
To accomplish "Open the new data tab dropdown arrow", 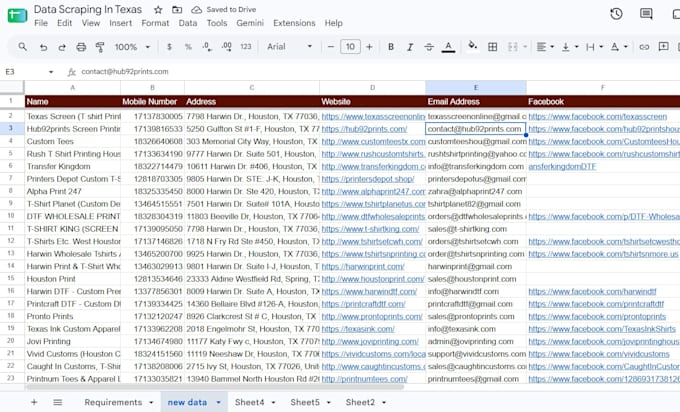I will [x=219, y=402].
